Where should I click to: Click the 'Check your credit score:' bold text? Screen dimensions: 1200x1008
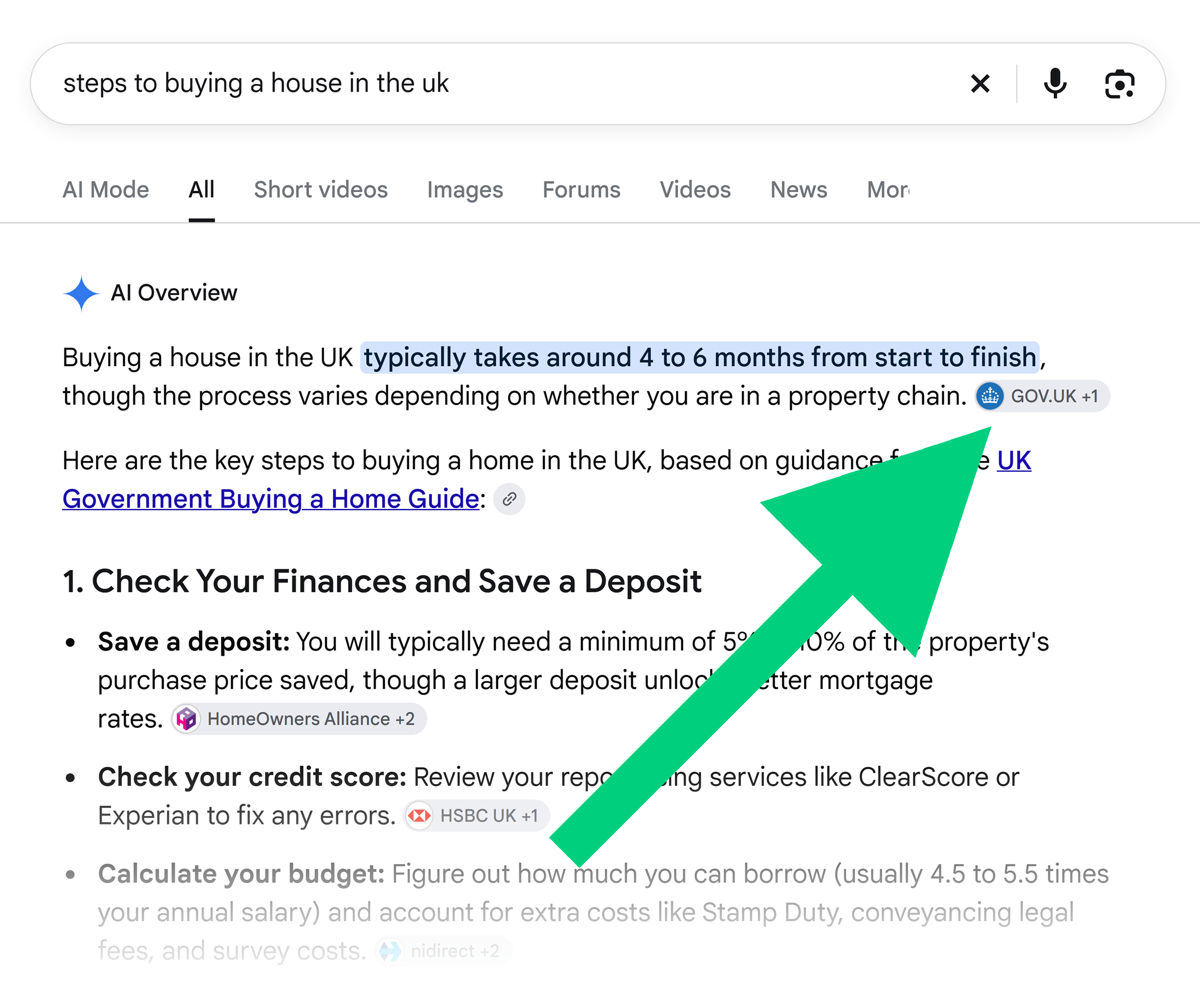[252, 777]
